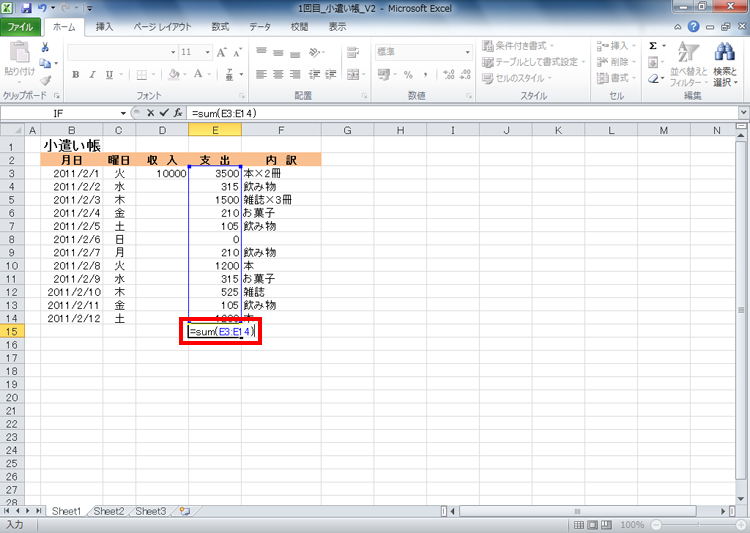Click the formula bar input field
This screenshot has width=750, height=533.
[x=462, y=113]
